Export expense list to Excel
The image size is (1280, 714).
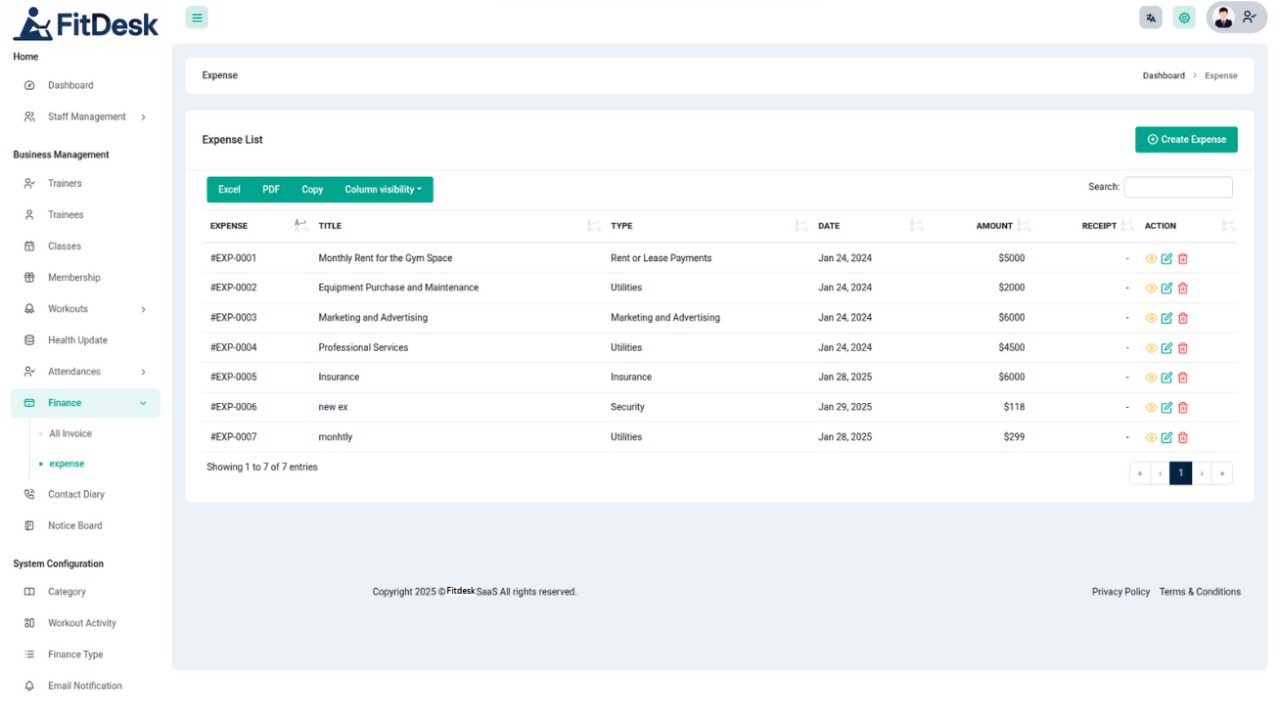point(229,190)
